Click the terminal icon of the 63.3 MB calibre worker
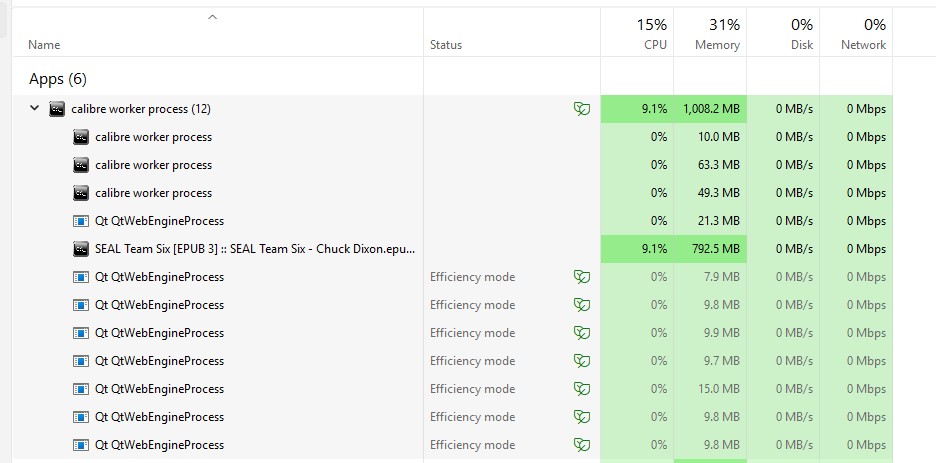Screen dimensions: 936x463 [x=81, y=165]
